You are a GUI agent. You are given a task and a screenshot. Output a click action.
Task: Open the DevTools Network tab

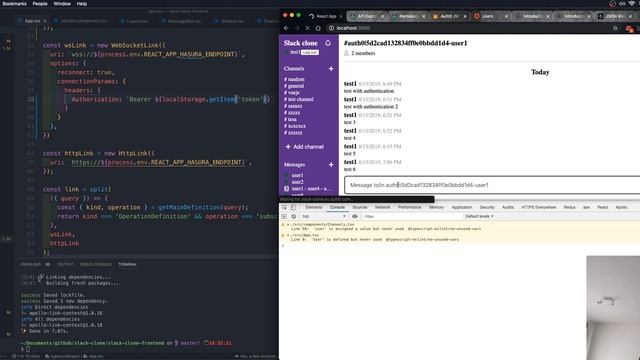point(382,207)
